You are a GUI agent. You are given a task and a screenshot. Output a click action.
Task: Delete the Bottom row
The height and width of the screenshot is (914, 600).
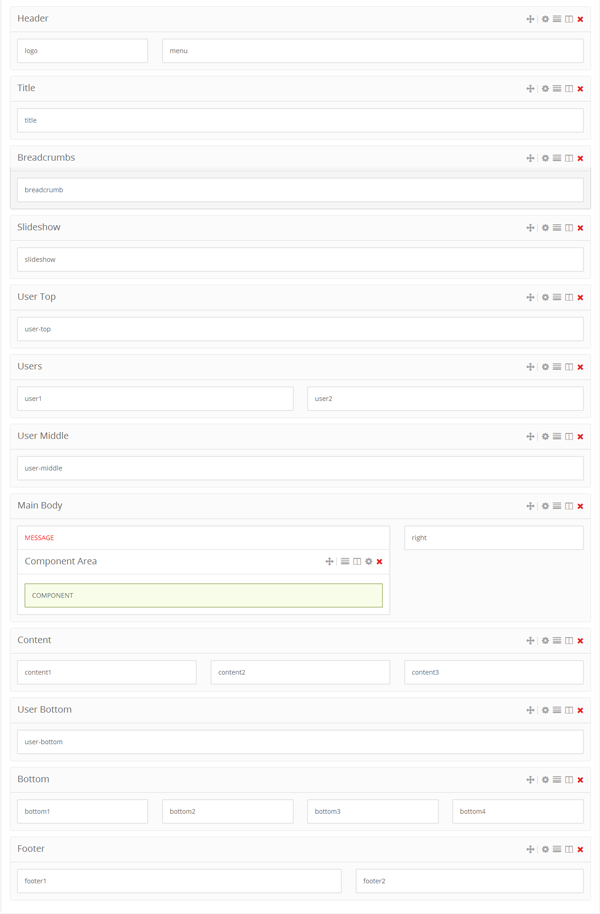[x=580, y=779]
